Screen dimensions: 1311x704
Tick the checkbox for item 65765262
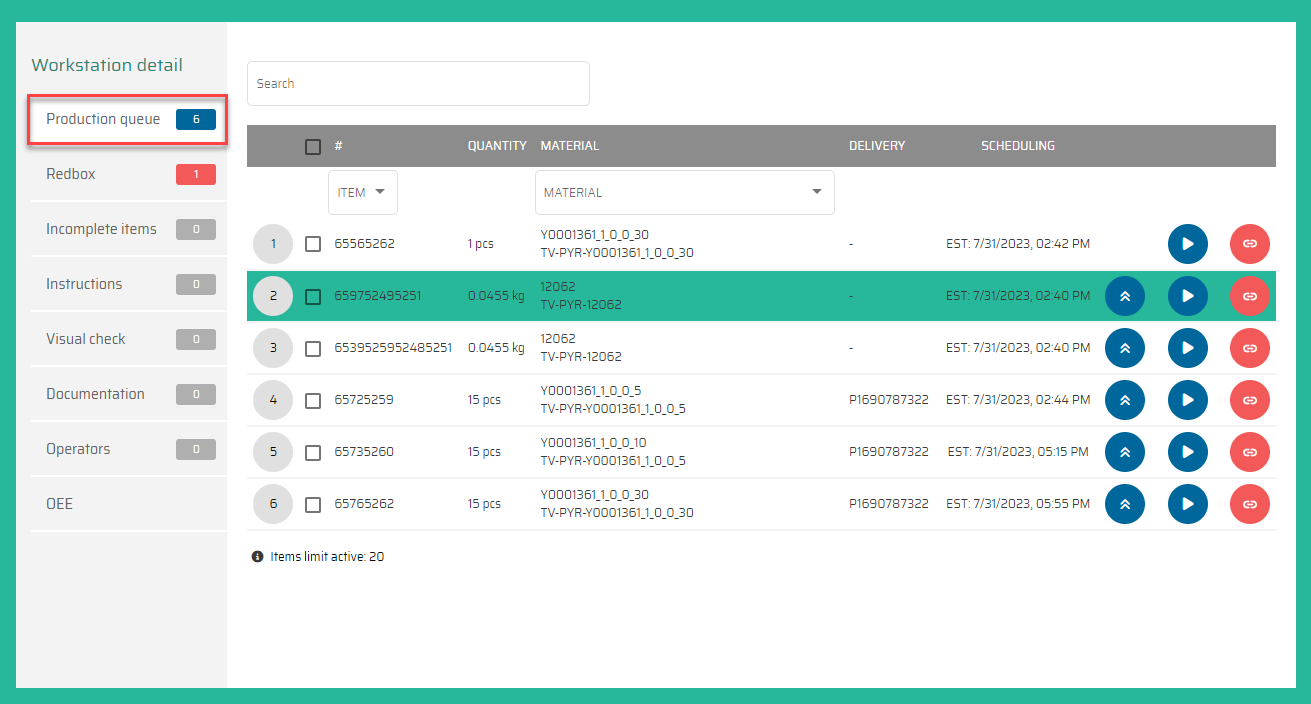click(x=313, y=504)
